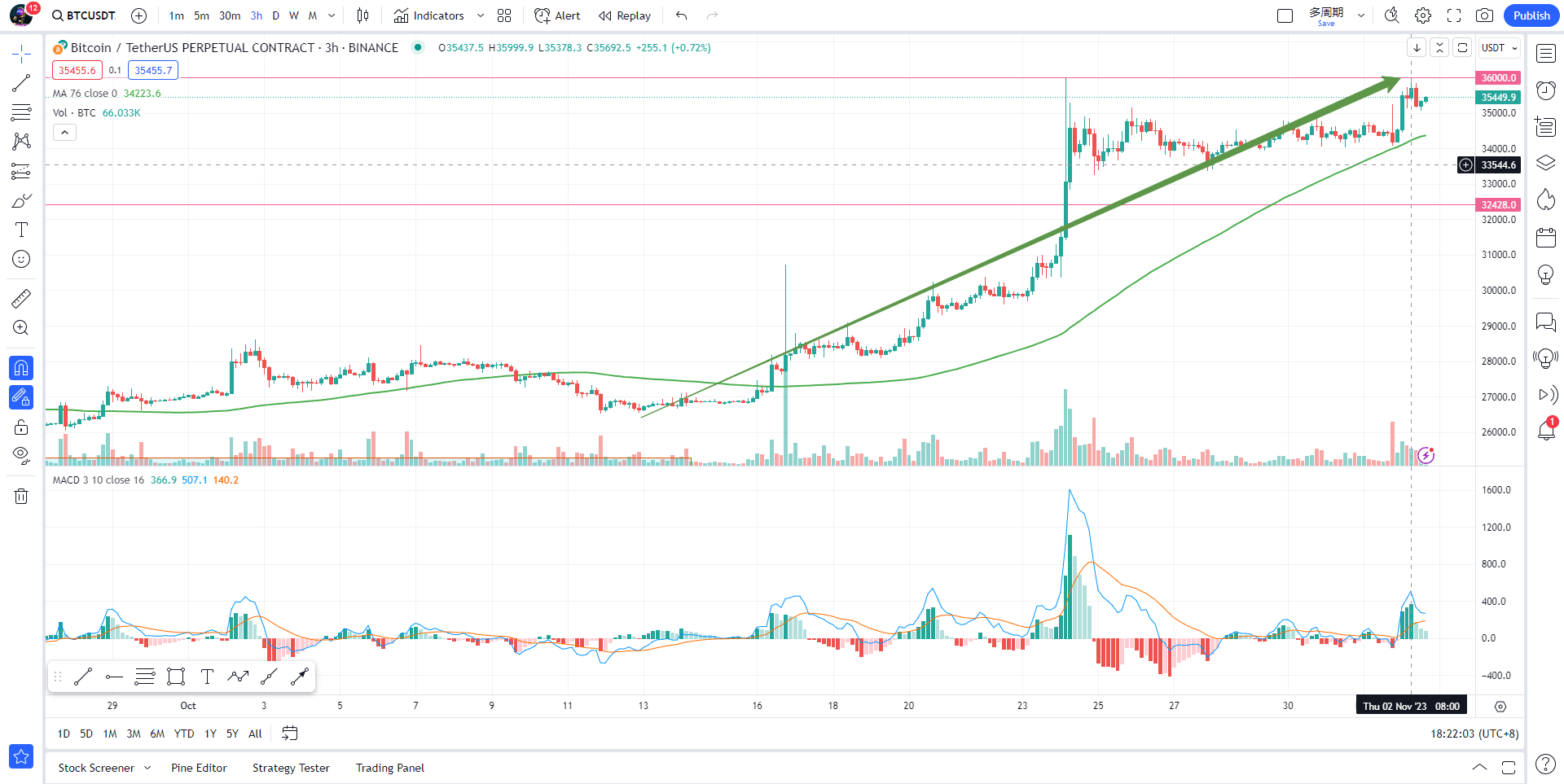Open the symbol search BTCUSDT
This screenshot has height=784, width=1564.
pyautogui.click(x=84, y=15)
